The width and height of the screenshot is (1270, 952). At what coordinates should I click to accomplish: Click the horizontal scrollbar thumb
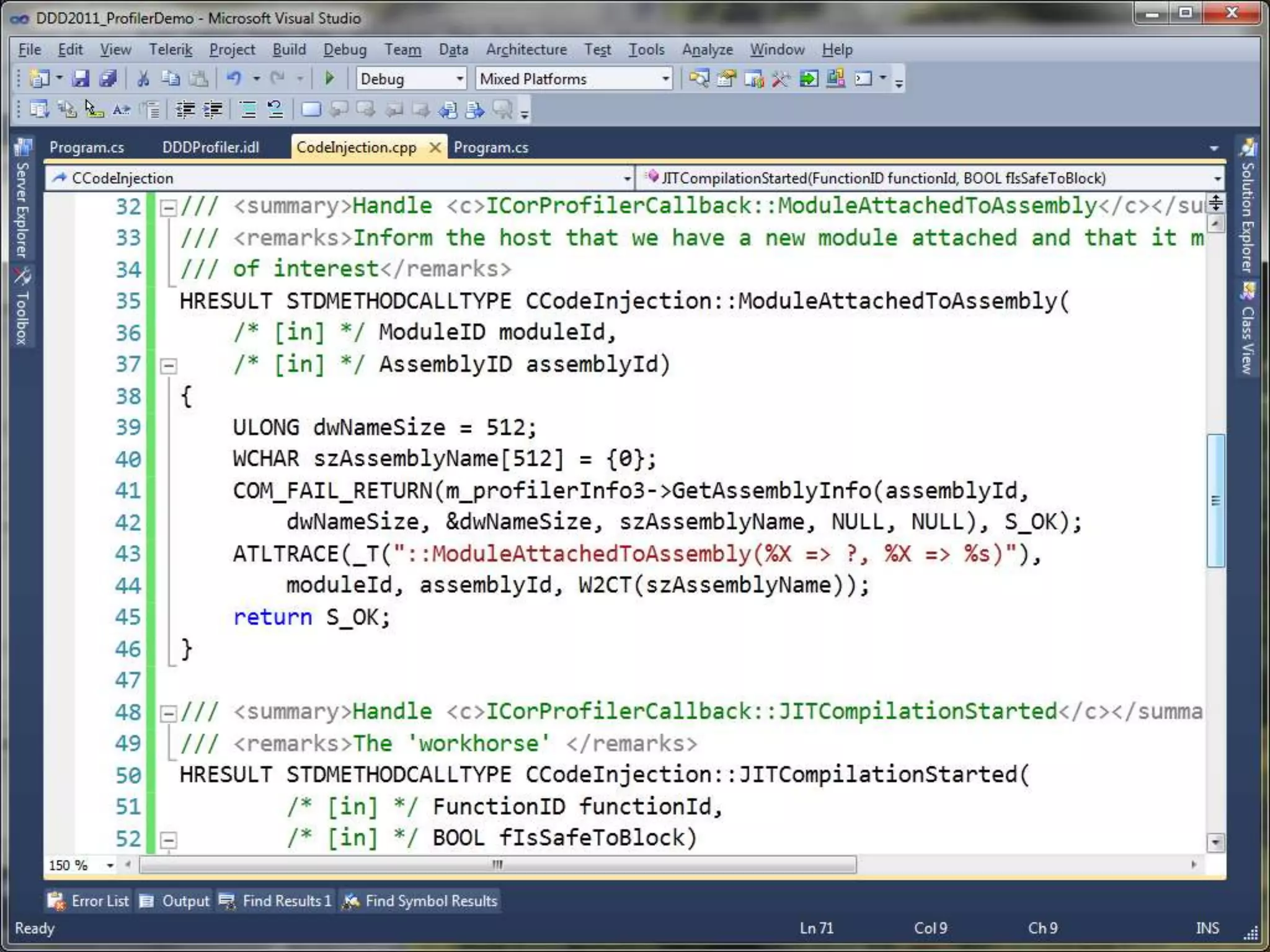point(498,865)
